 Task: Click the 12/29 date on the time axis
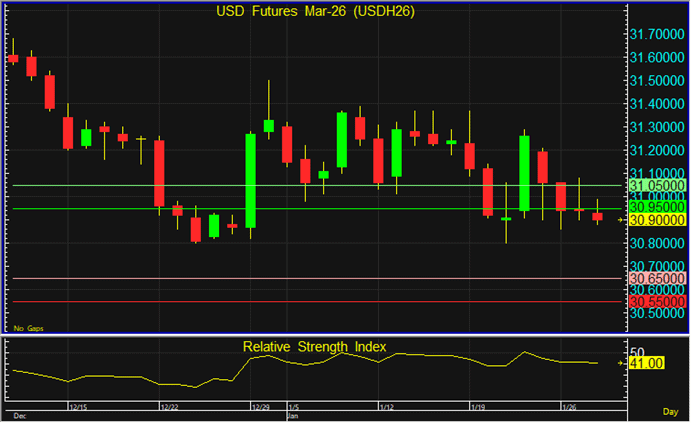[258, 408]
